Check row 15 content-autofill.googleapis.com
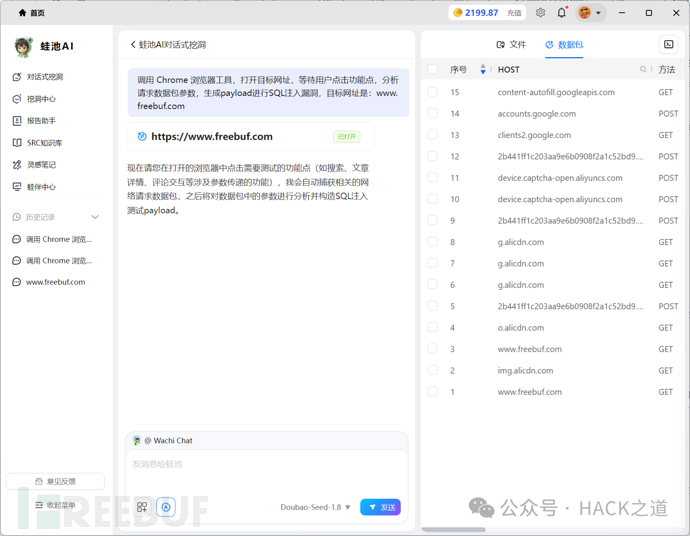Viewport: 690px width, 536px height. 433,92
